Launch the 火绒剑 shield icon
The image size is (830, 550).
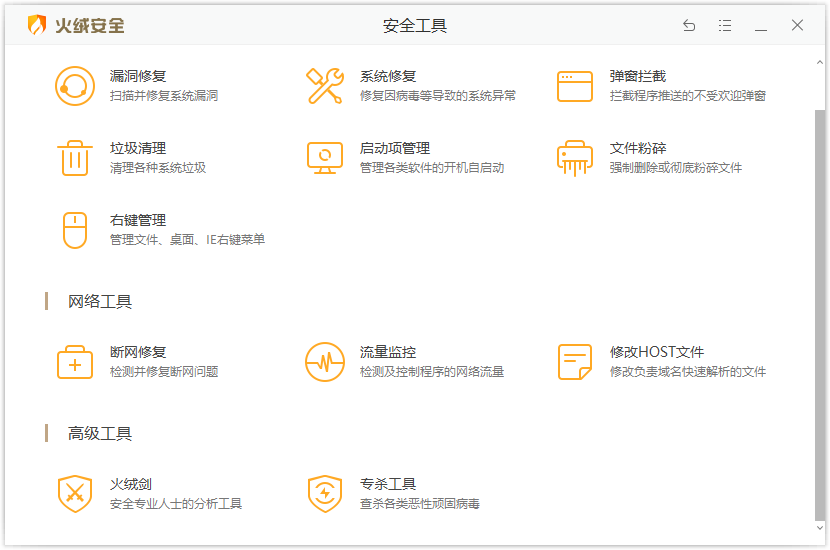(x=74, y=494)
